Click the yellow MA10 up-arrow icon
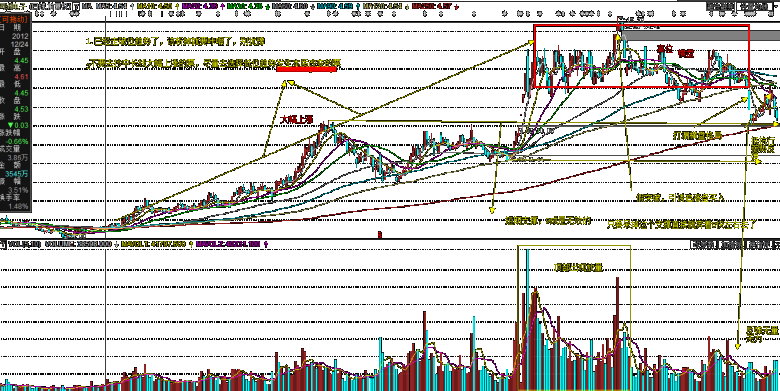Viewport: 780px width, 391px height. [x=178, y=6]
